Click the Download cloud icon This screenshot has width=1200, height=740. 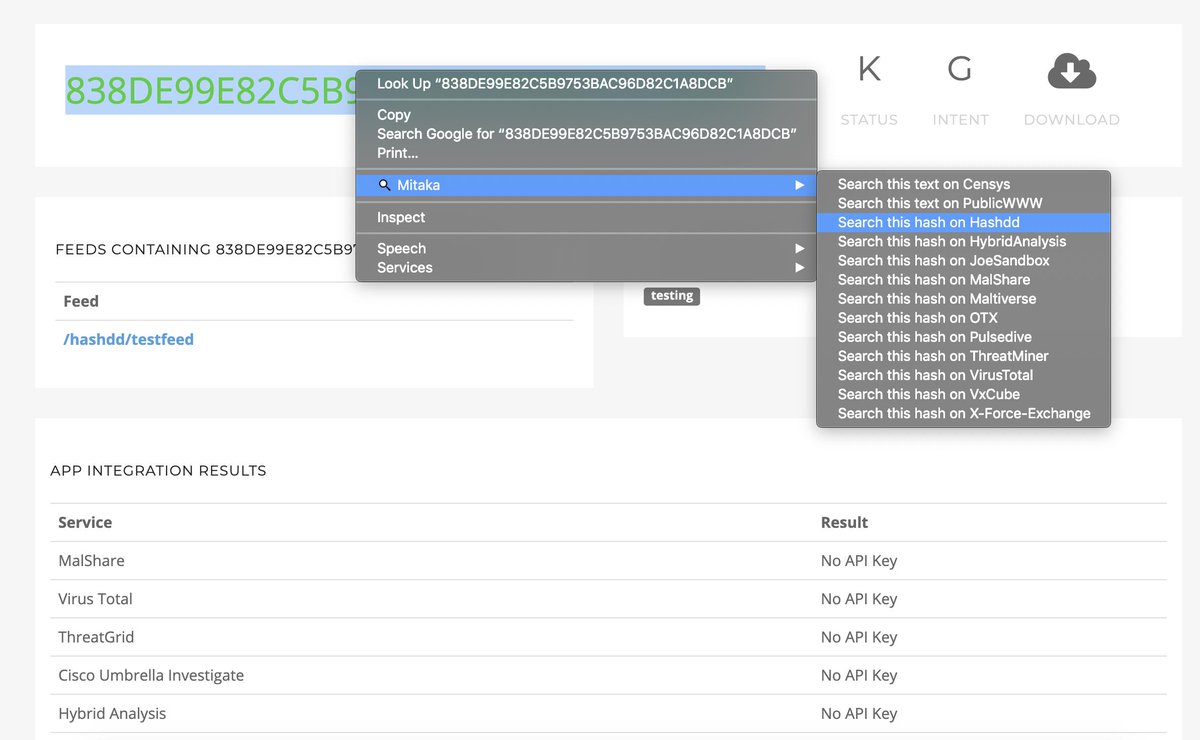point(1072,71)
